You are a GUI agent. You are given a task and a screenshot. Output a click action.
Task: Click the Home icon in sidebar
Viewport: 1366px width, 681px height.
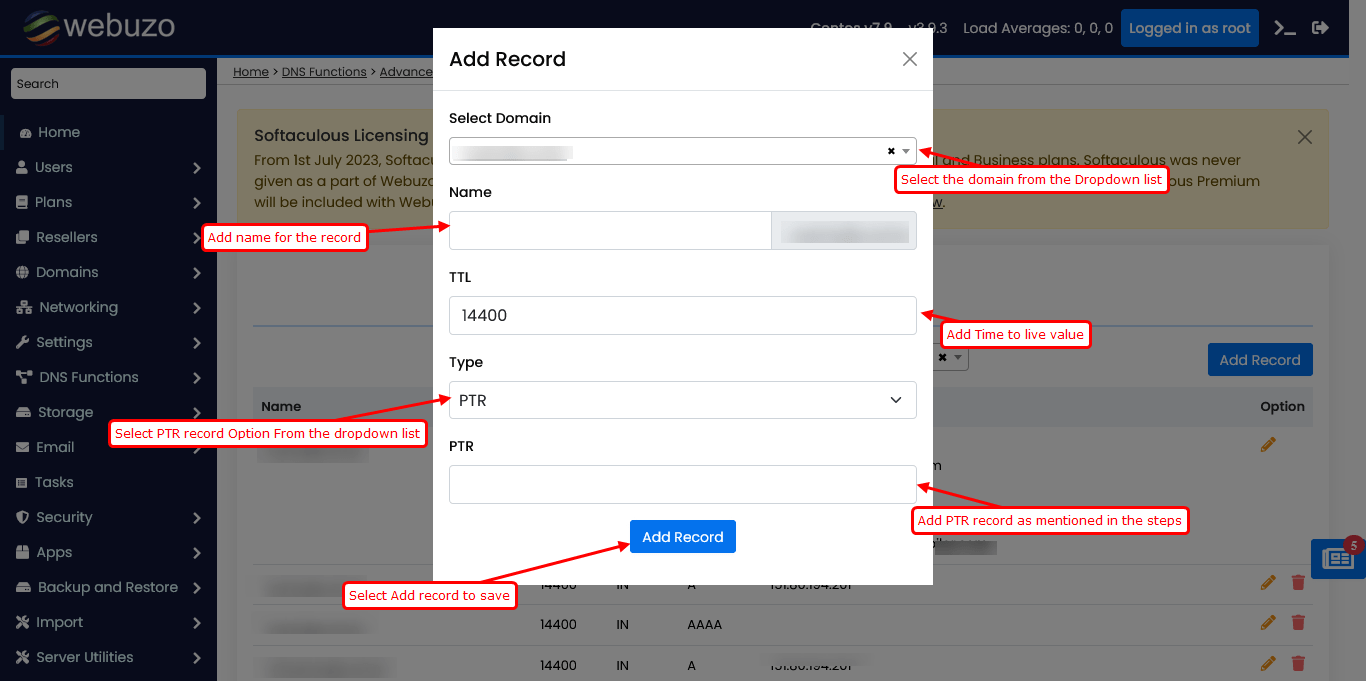pyautogui.click(x=26, y=133)
